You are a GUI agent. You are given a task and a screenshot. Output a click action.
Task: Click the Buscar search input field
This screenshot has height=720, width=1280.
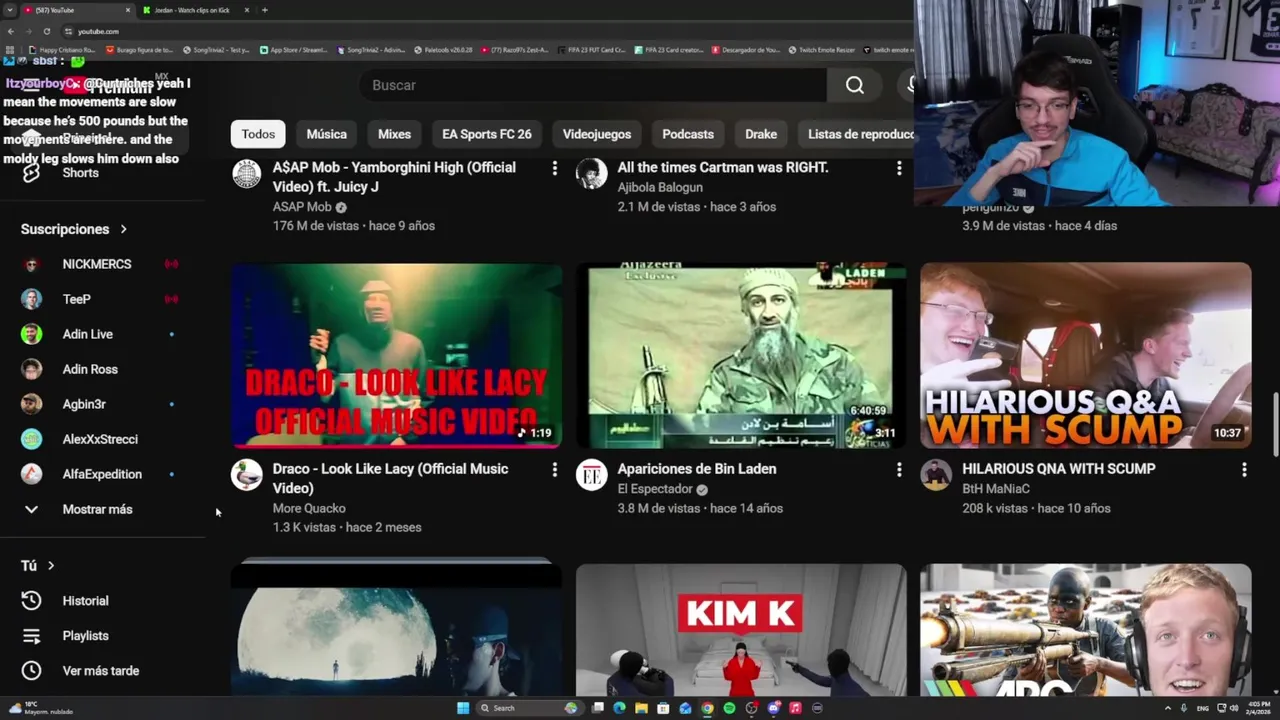point(593,85)
